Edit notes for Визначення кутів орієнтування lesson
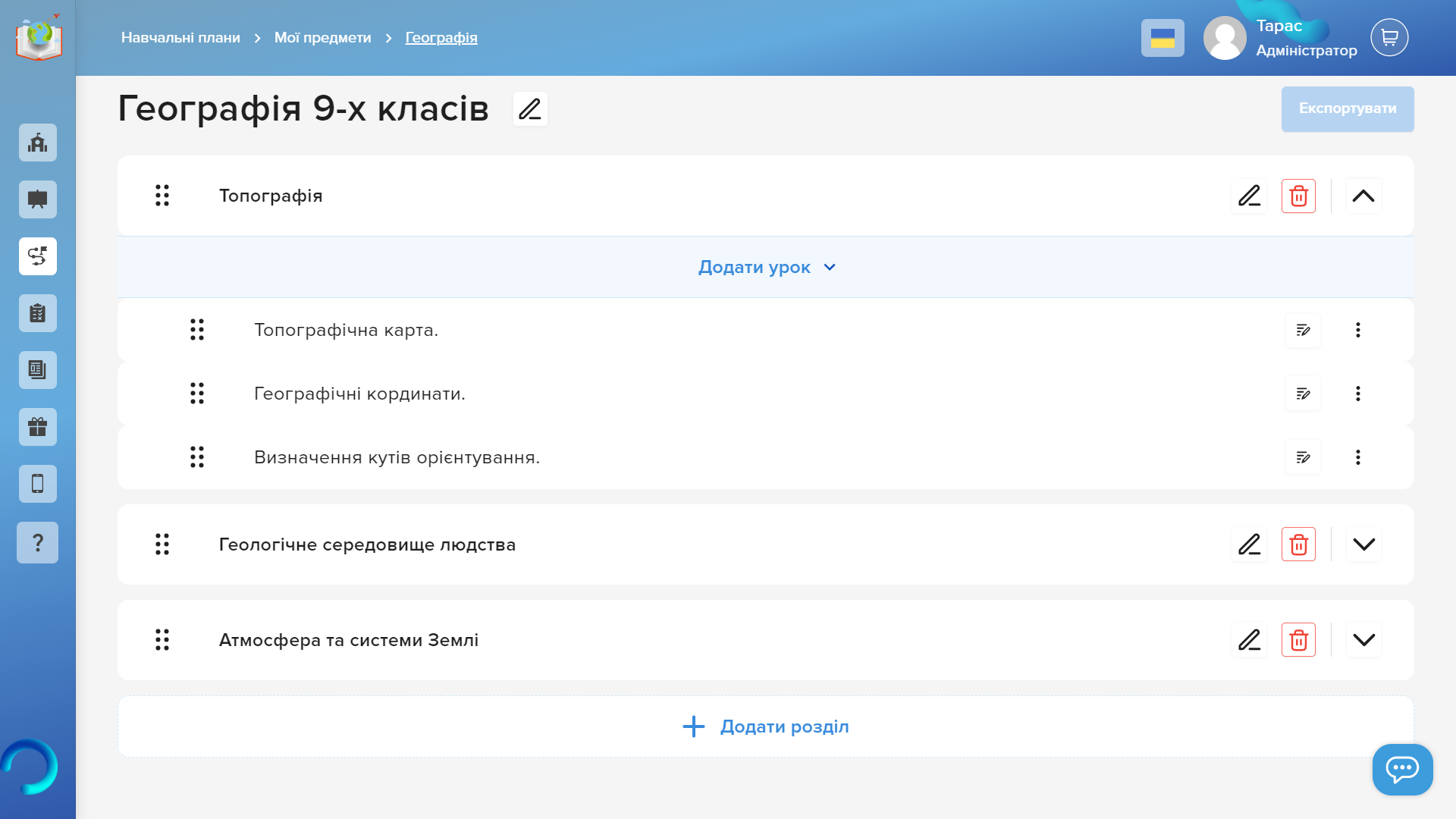 tap(1303, 457)
